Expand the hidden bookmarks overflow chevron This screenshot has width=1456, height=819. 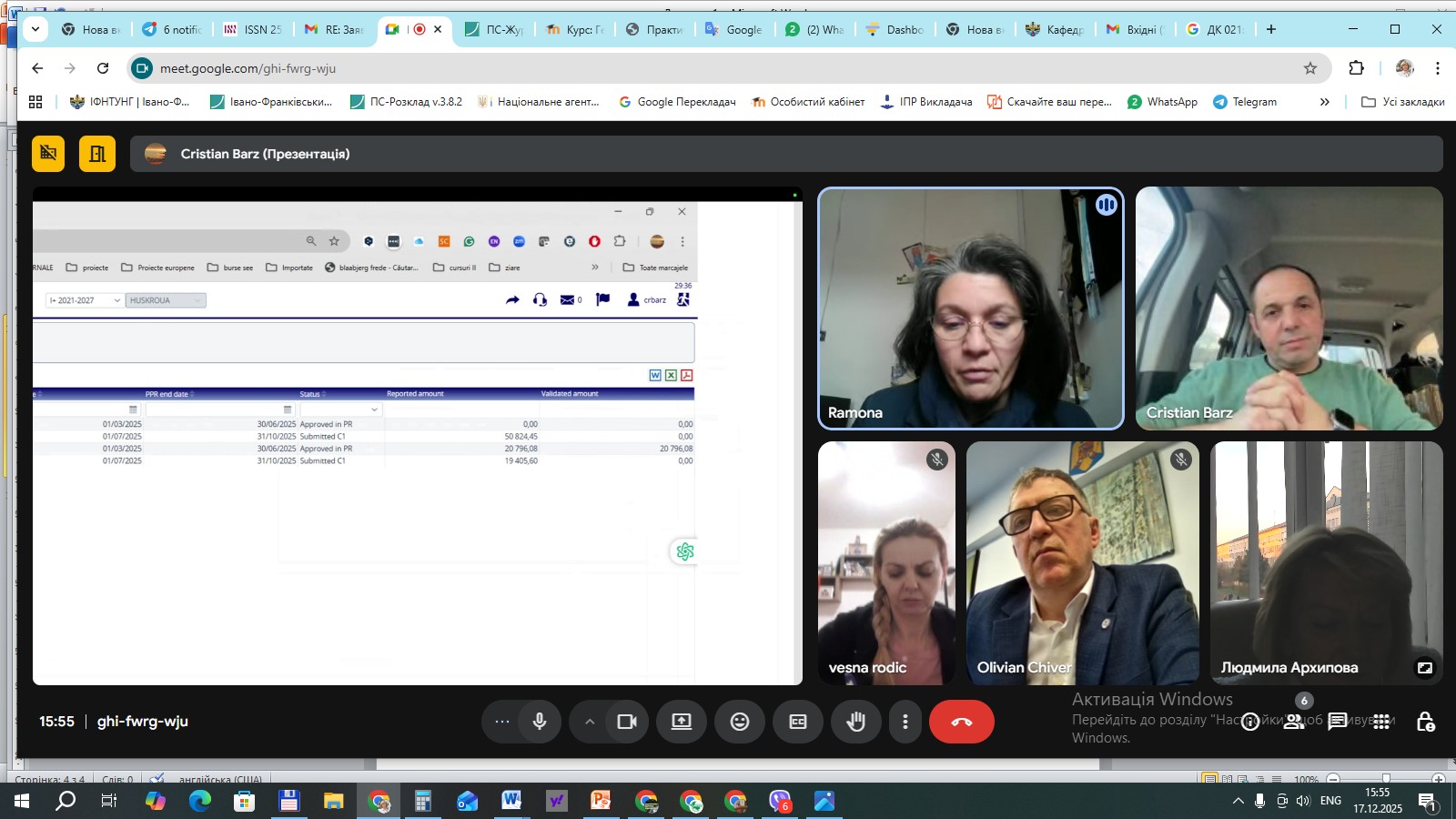point(1324,102)
